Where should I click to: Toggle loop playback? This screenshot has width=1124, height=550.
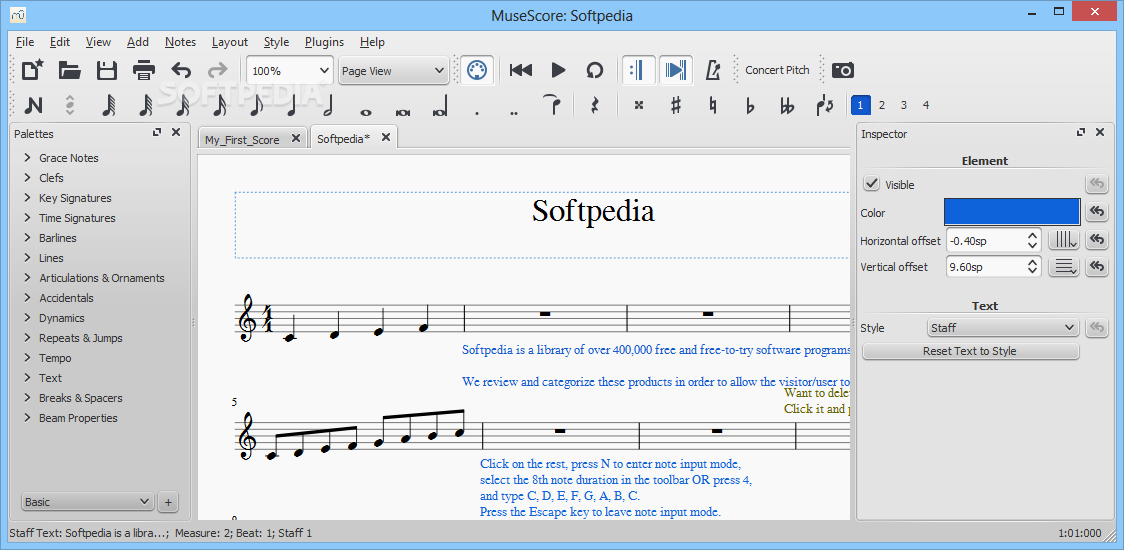(595, 70)
